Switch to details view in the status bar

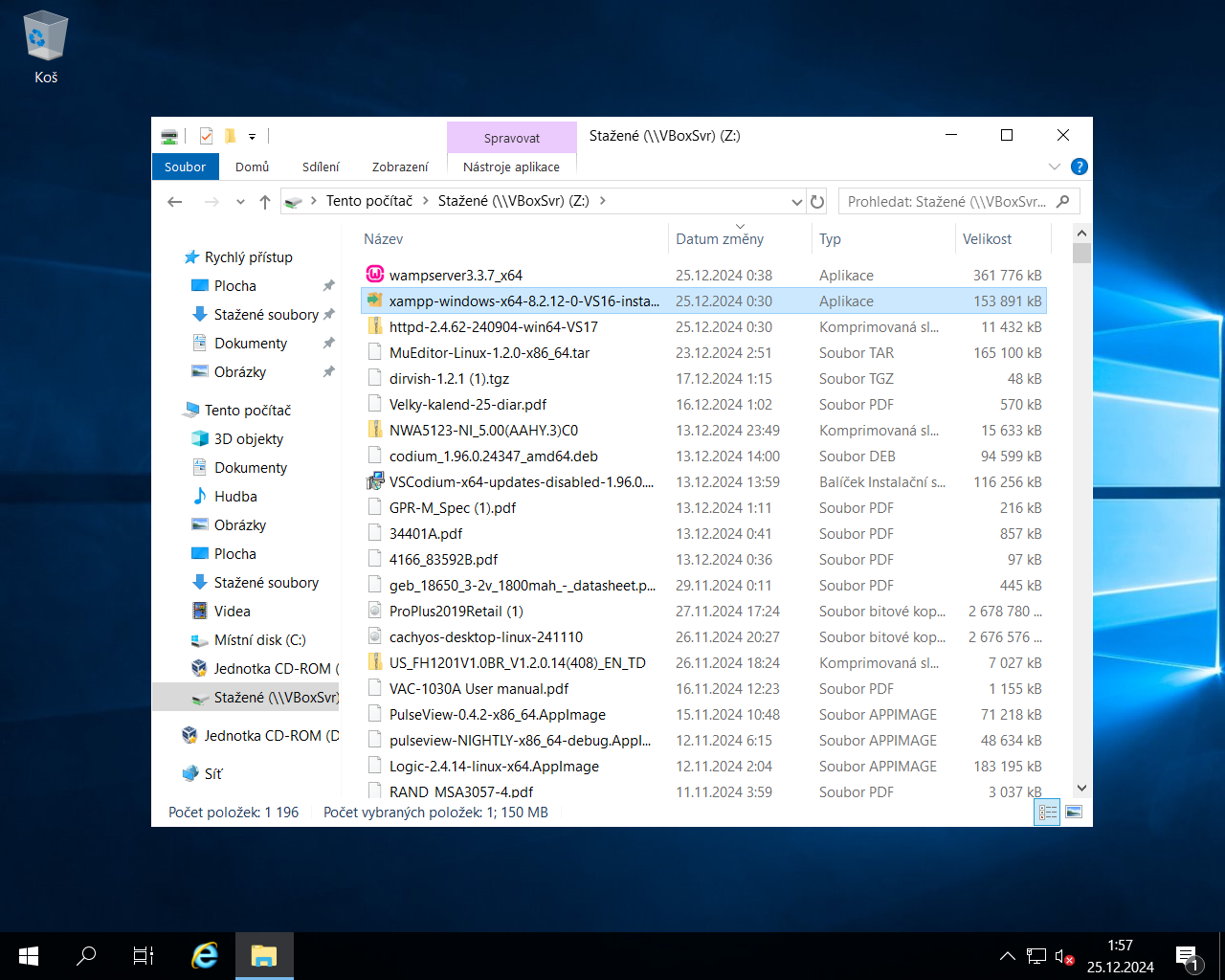[1047, 812]
